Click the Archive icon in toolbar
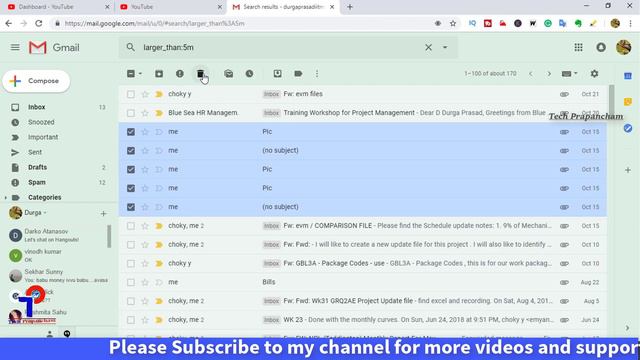The height and width of the screenshot is (360, 640). 159,73
